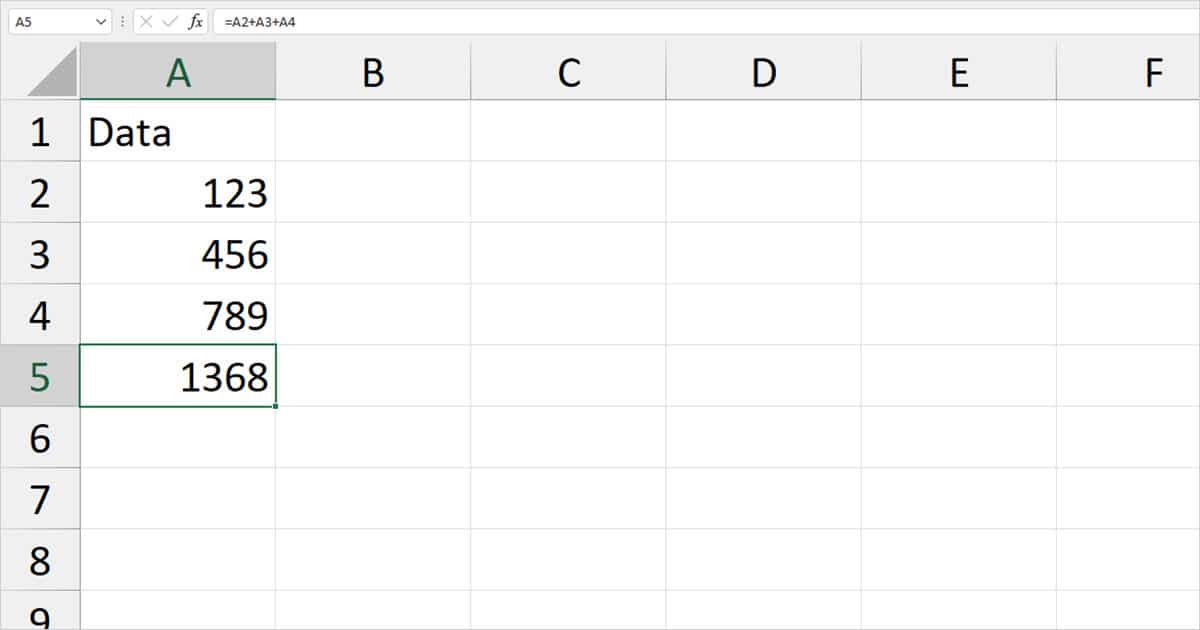
Task: Select row 9 by clicking its header
Action: coord(40,615)
